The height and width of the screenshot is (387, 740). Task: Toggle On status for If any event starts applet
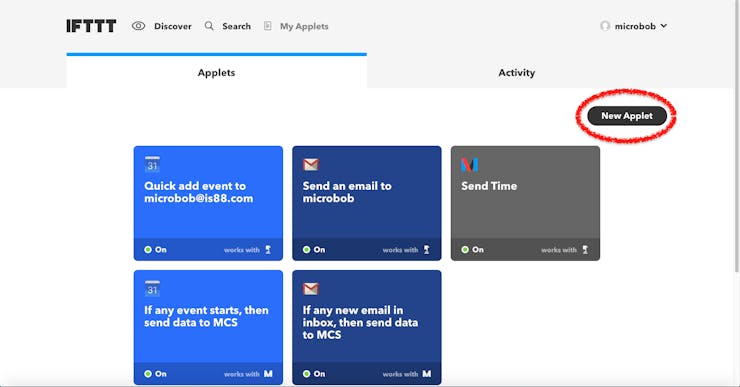[x=155, y=374]
